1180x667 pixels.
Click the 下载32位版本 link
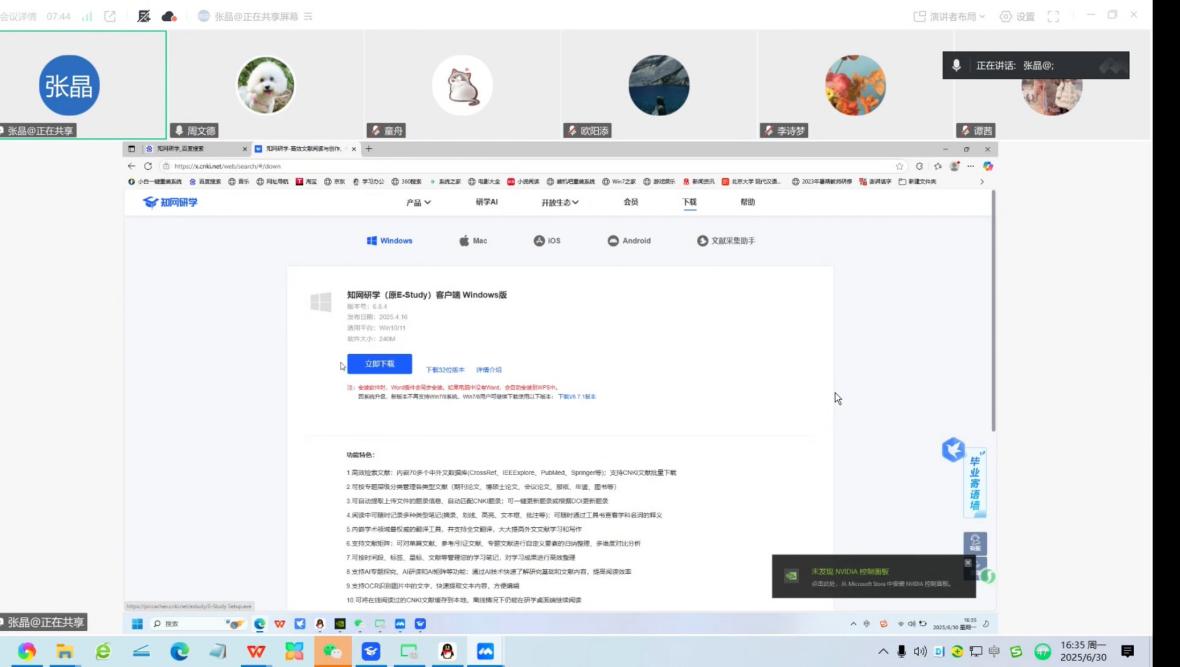coord(445,370)
